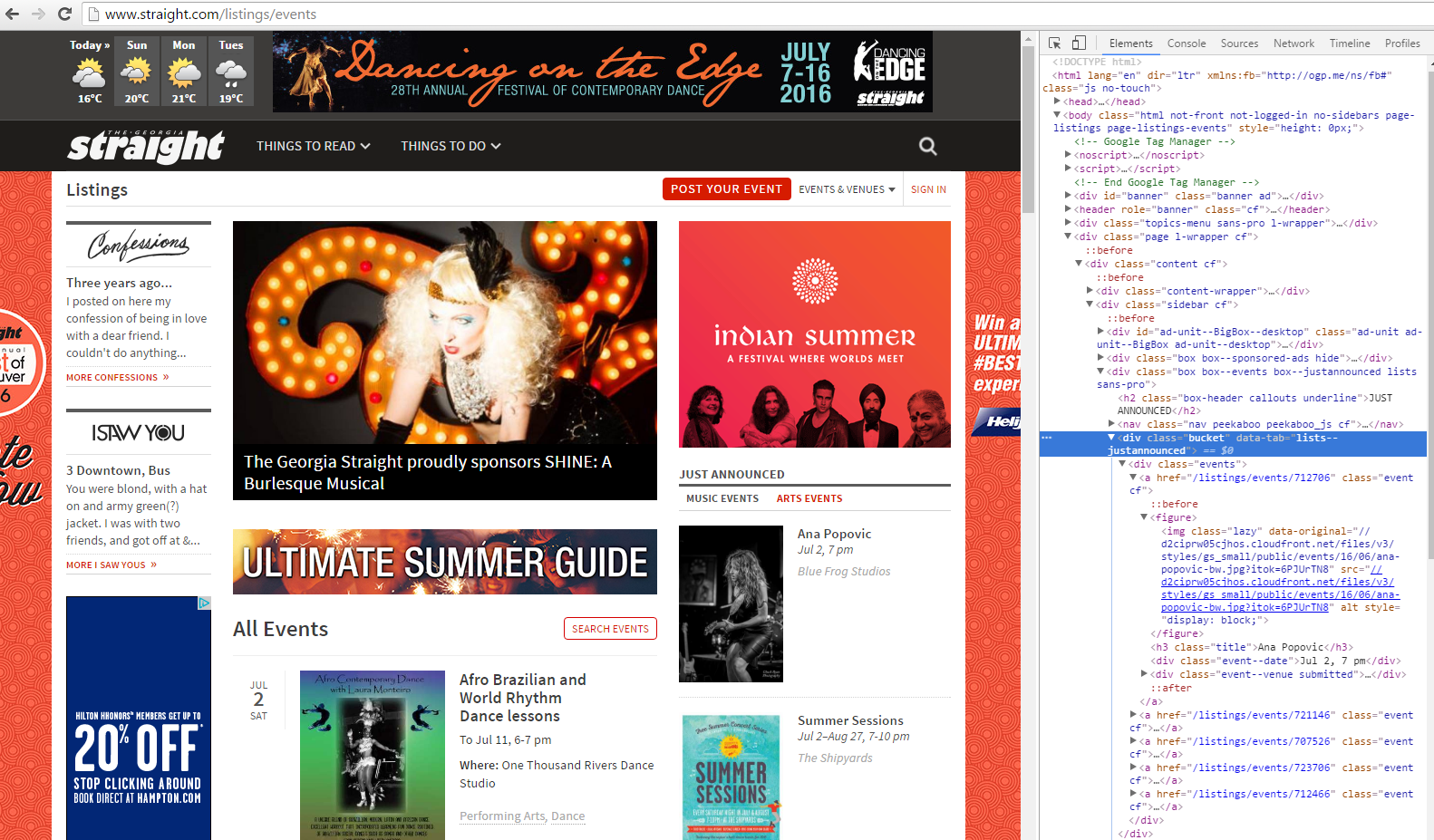Reload the page with refresh icon
This screenshot has height=840, width=1434.
tap(64, 14)
